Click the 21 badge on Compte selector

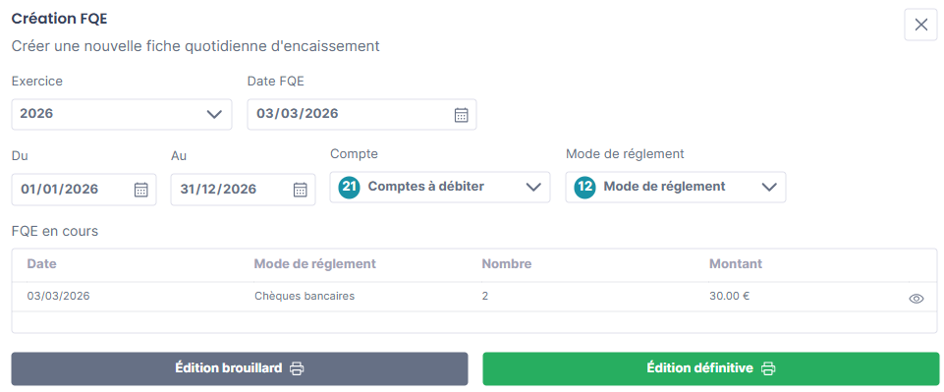point(349,187)
